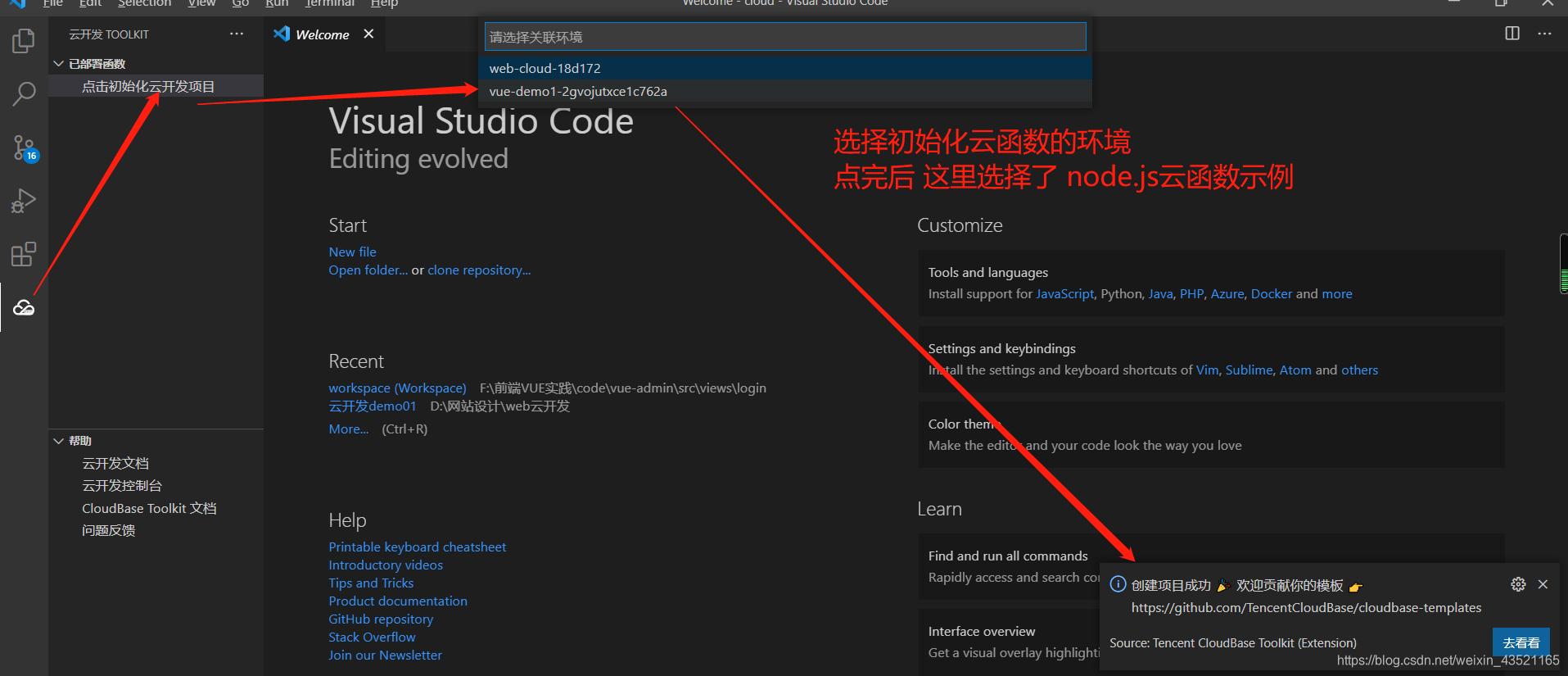
Task: Open the cloudbase-templates GitHub URL
Action: [1306, 607]
